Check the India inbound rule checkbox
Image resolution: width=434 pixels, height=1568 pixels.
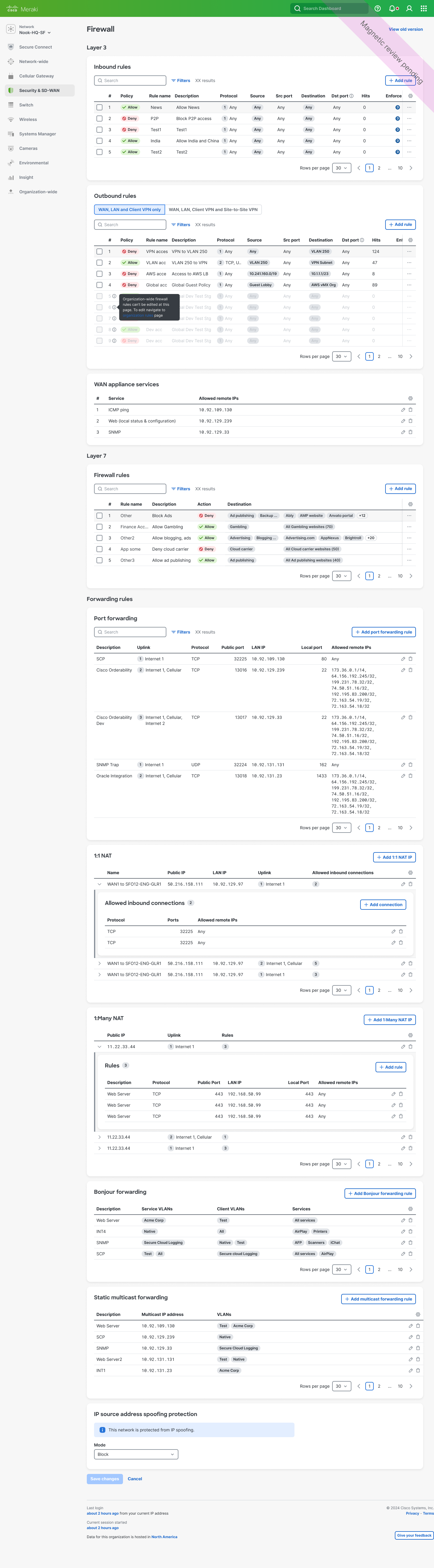[99, 141]
